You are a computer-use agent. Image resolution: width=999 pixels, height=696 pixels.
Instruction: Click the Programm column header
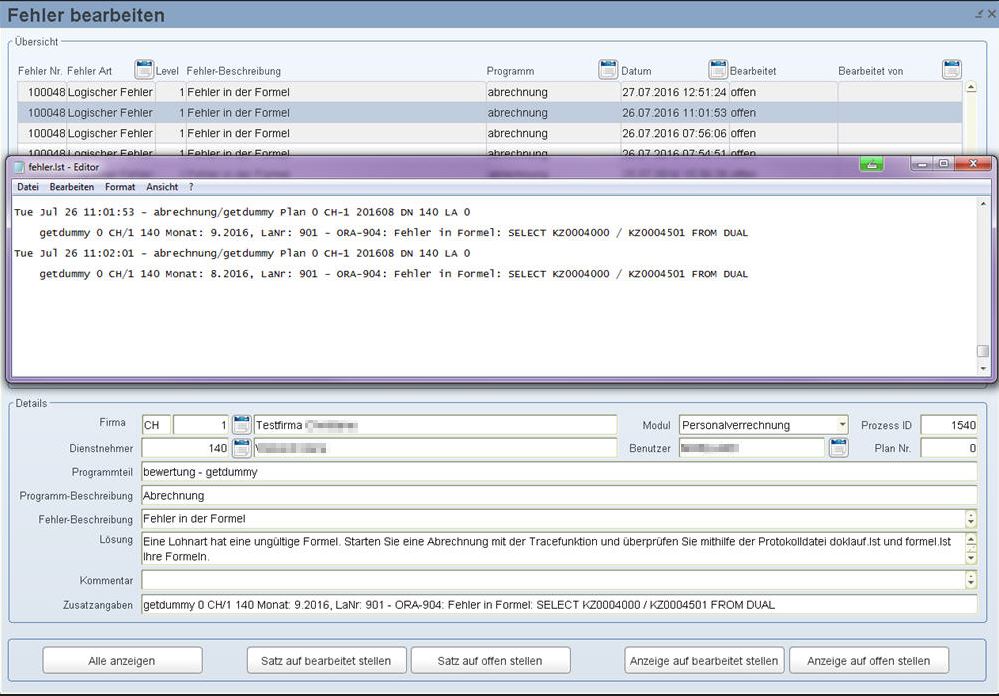(x=510, y=71)
